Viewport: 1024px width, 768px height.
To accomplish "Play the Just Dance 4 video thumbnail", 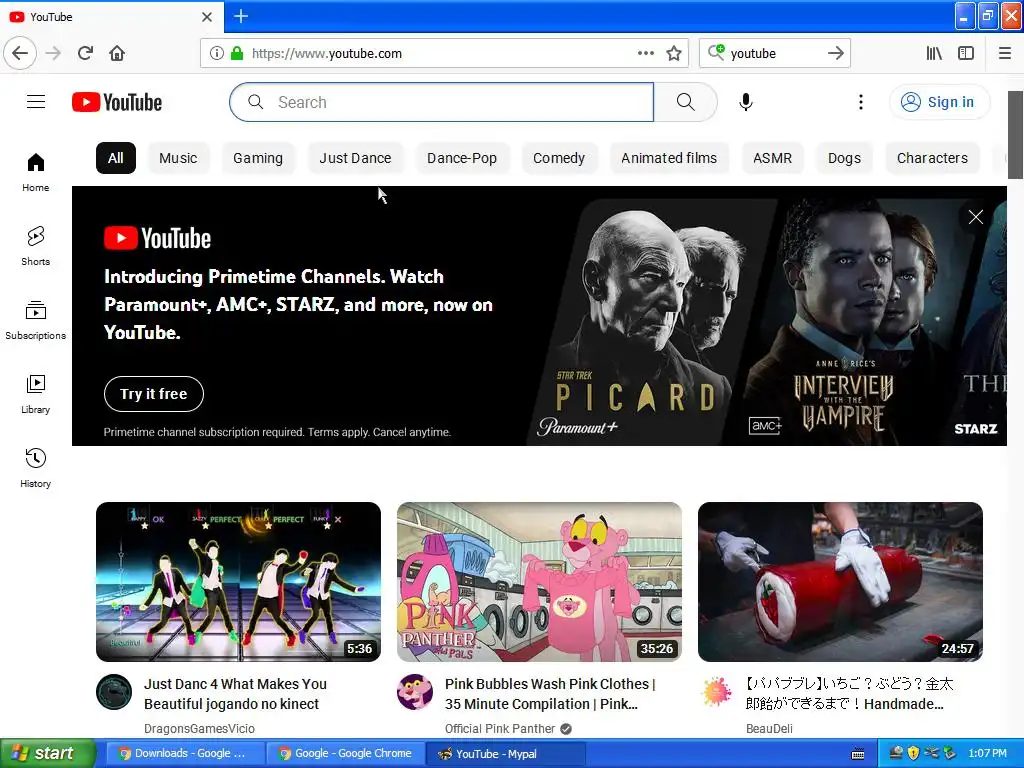I will (x=238, y=582).
